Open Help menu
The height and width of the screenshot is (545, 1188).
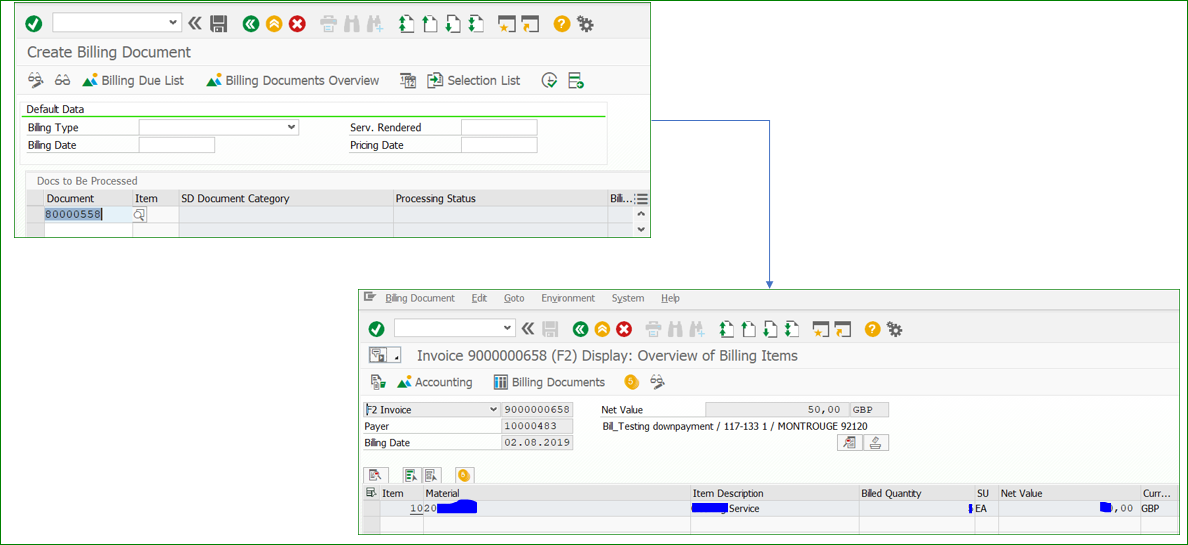pyautogui.click(x=671, y=298)
